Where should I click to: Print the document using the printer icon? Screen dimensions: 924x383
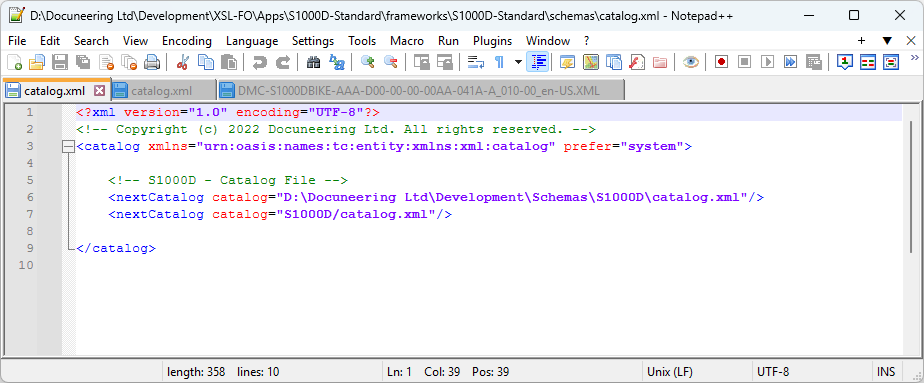(x=152, y=62)
